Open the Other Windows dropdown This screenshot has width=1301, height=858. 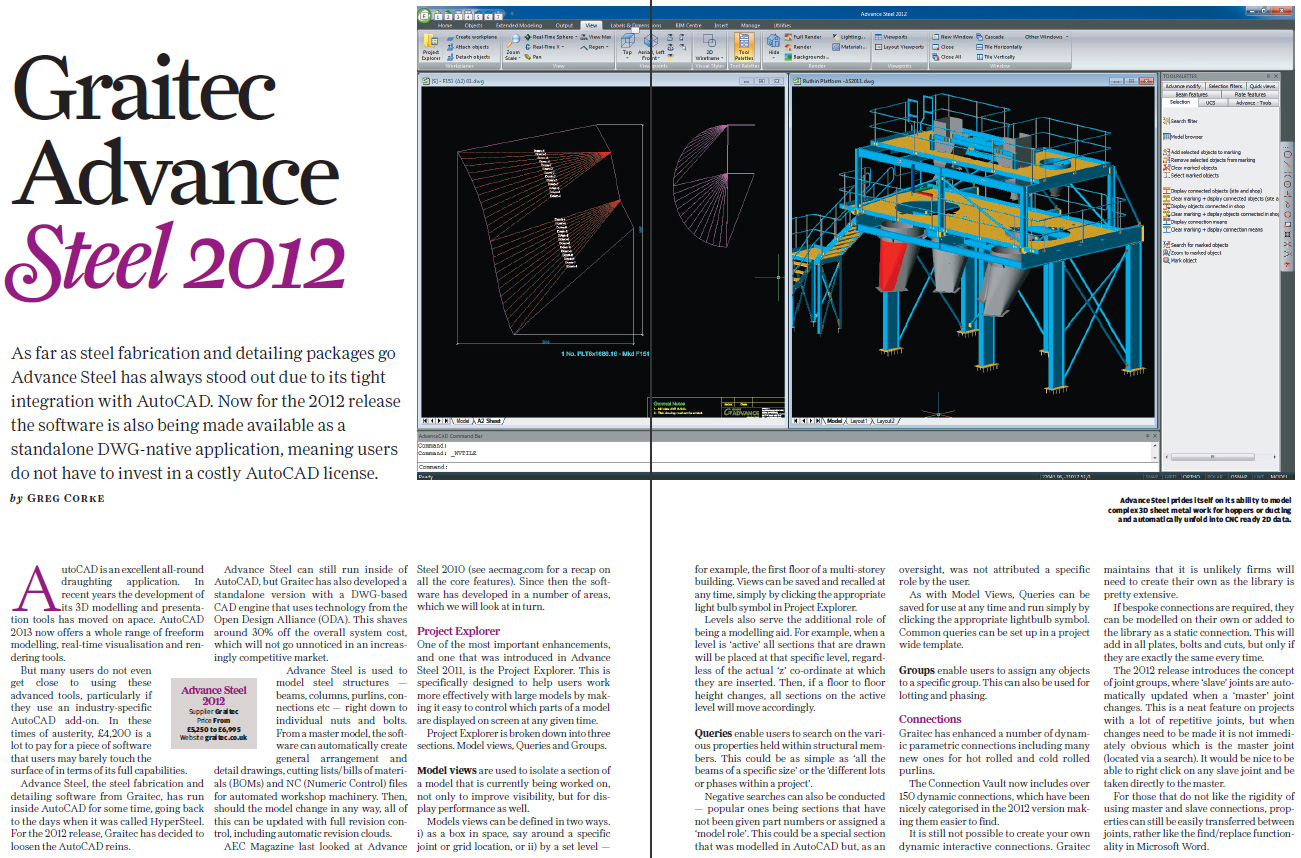[x=1046, y=36]
